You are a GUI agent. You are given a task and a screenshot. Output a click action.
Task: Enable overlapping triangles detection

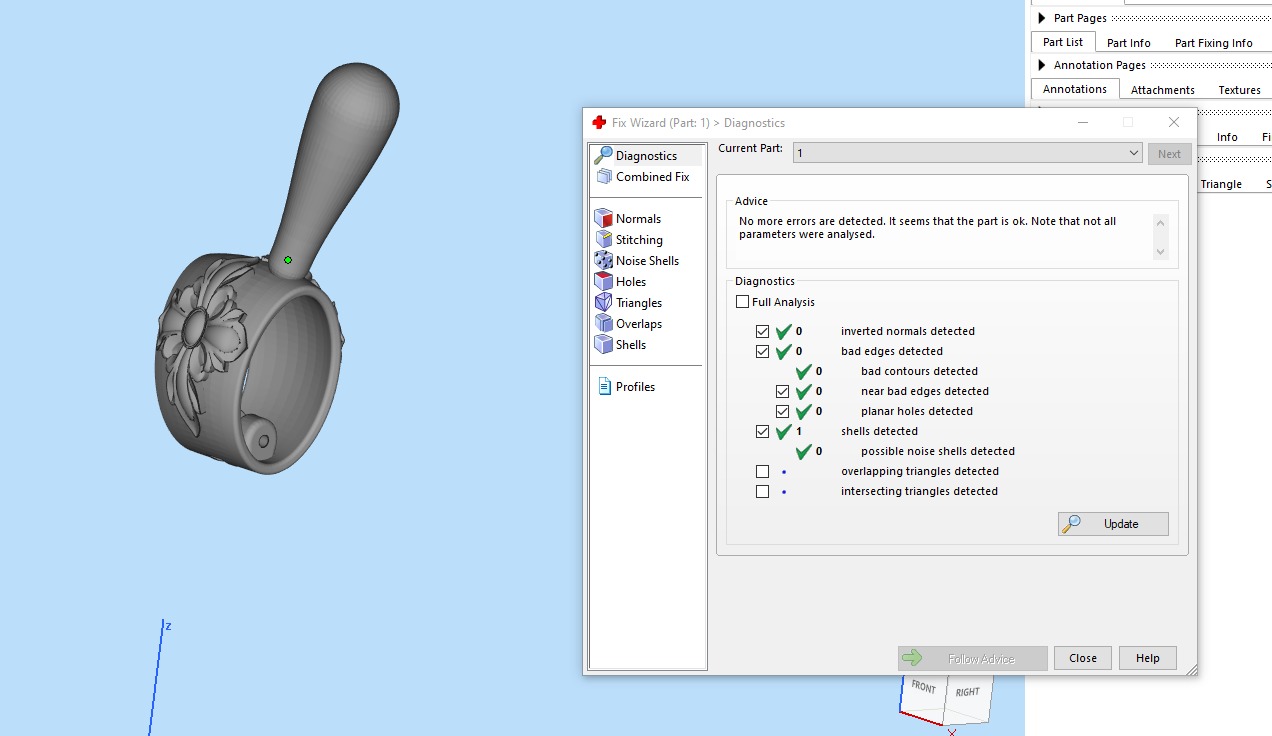pyautogui.click(x=763, y=471)
